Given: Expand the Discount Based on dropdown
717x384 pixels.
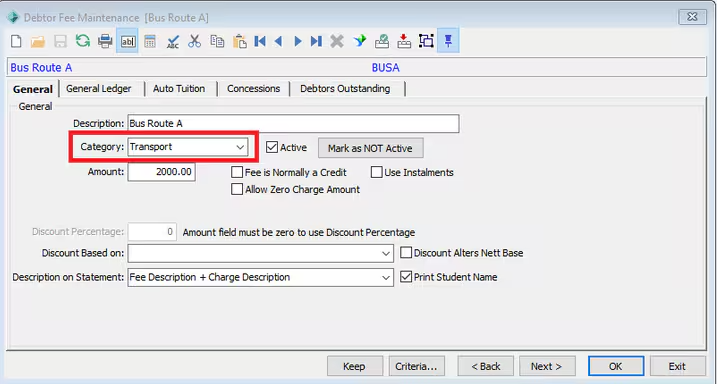Looking at the screenshot, I should 261,253.
